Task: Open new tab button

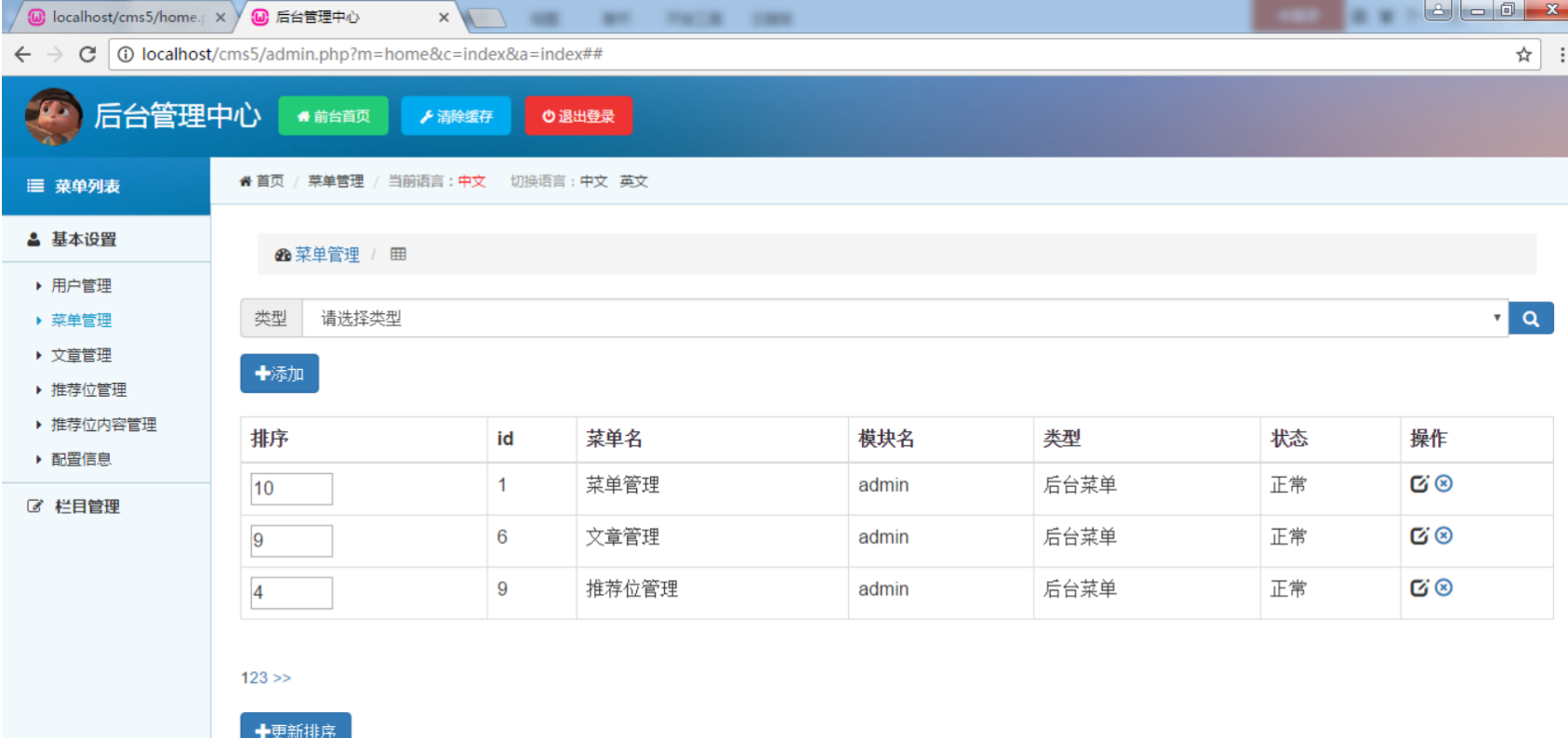Action: pos(485,18)
